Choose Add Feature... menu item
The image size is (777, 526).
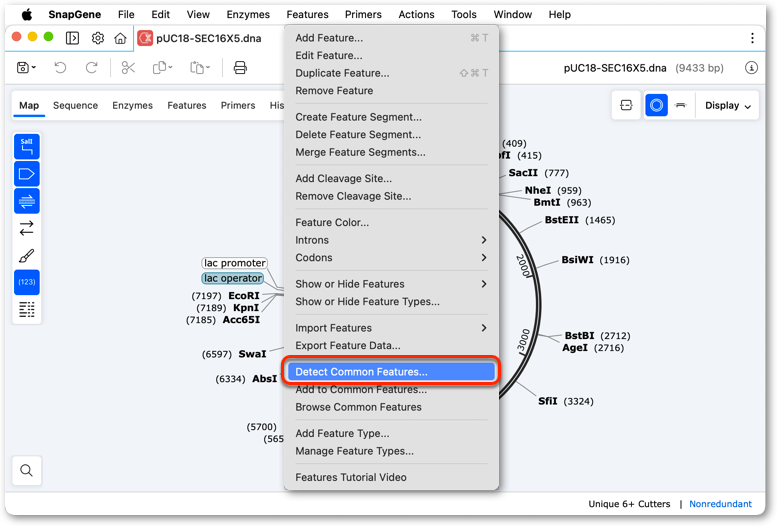tap(391, 38)
